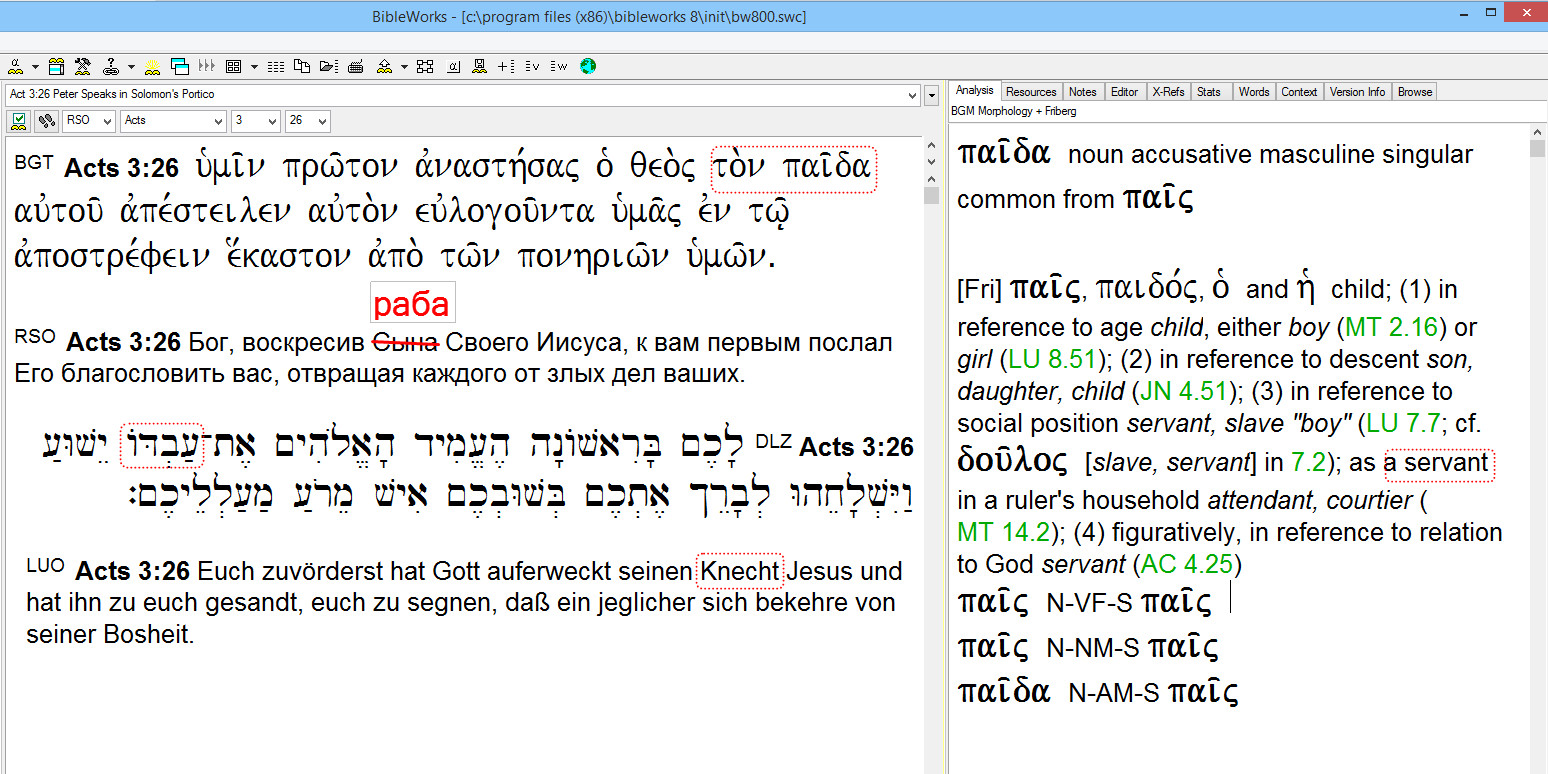
Task: Click the copy pages toolbar icon
Action: coord(301,66)
